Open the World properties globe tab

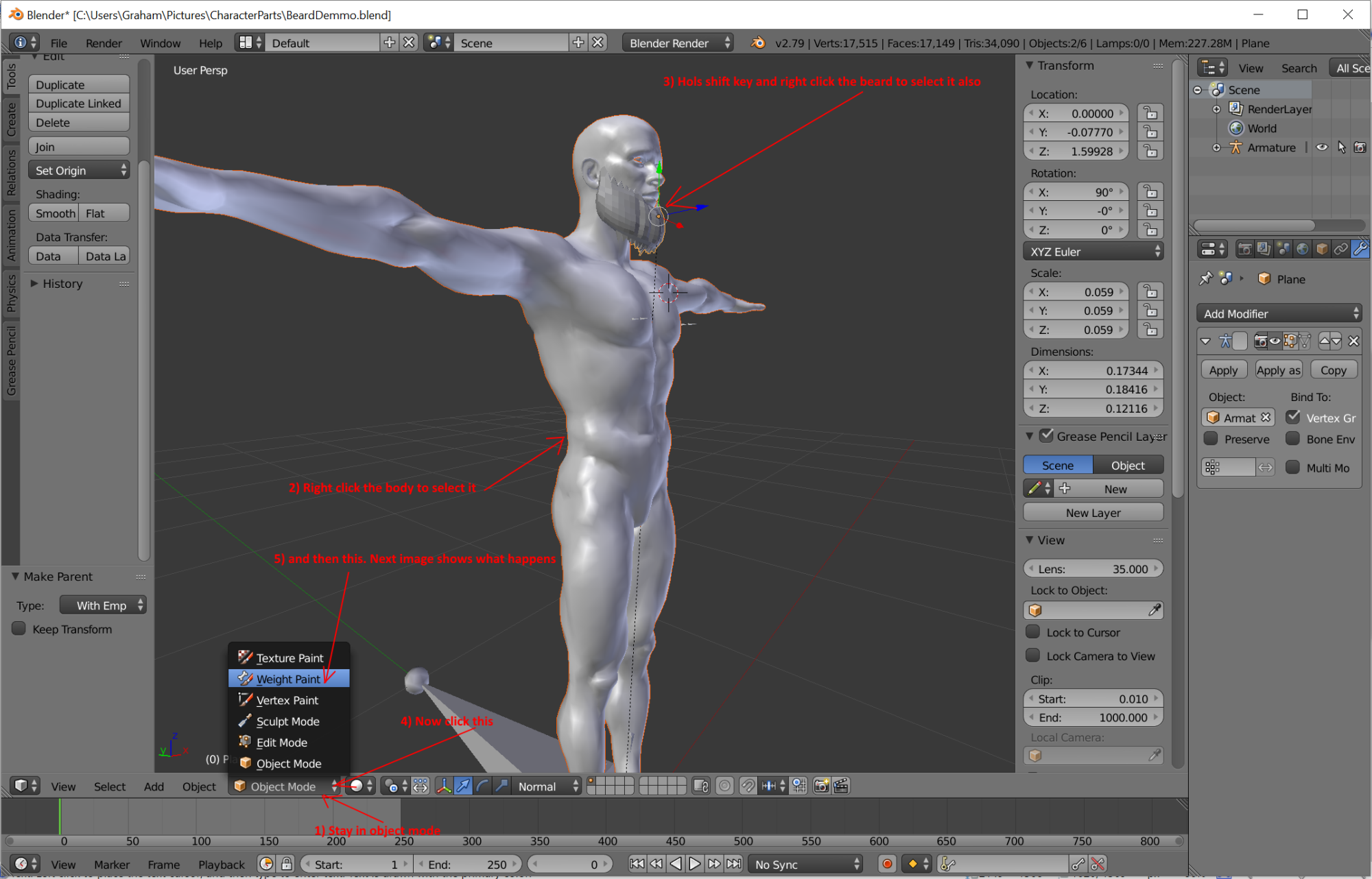[x=1302, y=249]
